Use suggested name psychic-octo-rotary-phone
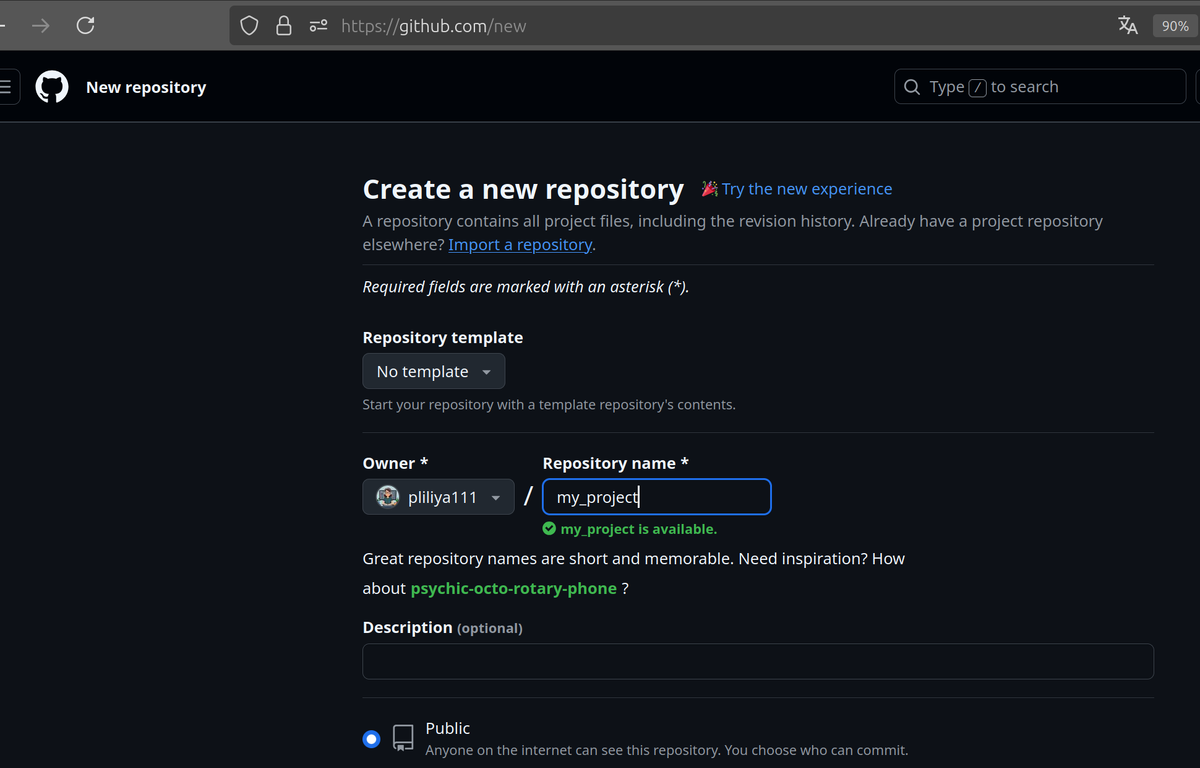This screenshot has width=1200, height=768. (514, 588)
